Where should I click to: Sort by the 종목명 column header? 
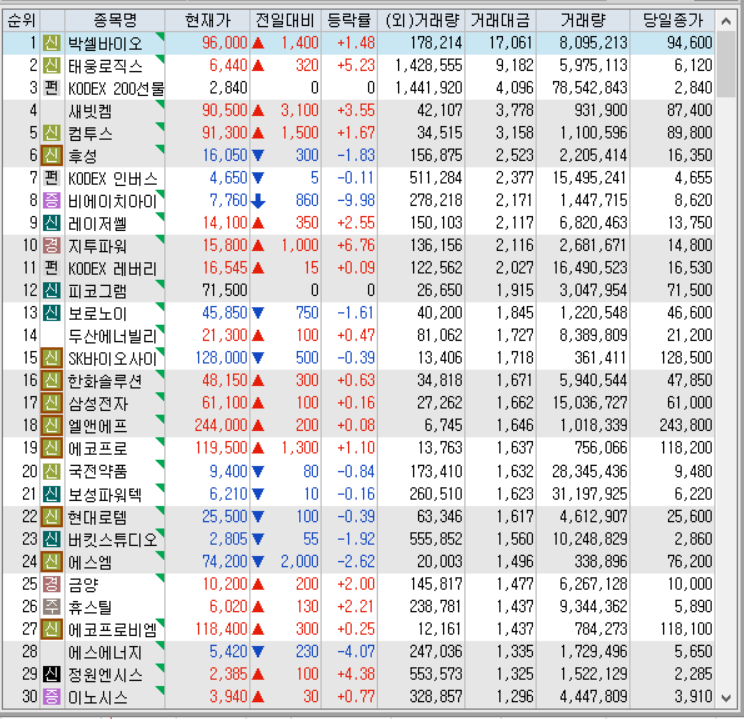click(115, 20)
